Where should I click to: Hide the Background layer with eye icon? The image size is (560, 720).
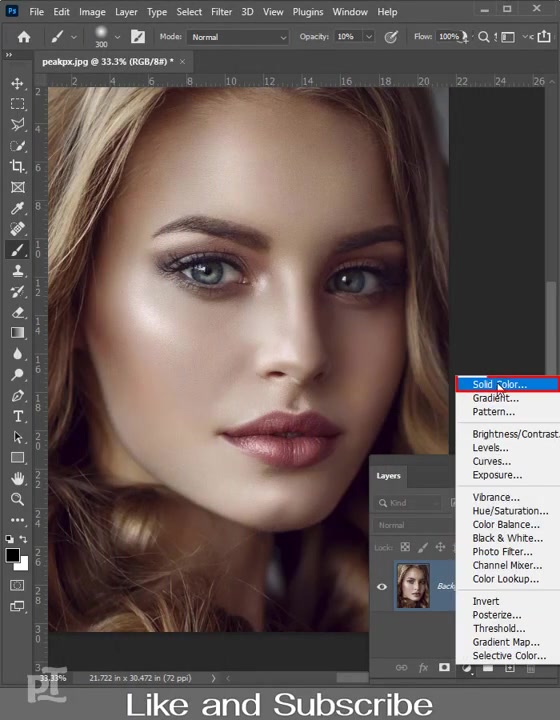(382, 586)
